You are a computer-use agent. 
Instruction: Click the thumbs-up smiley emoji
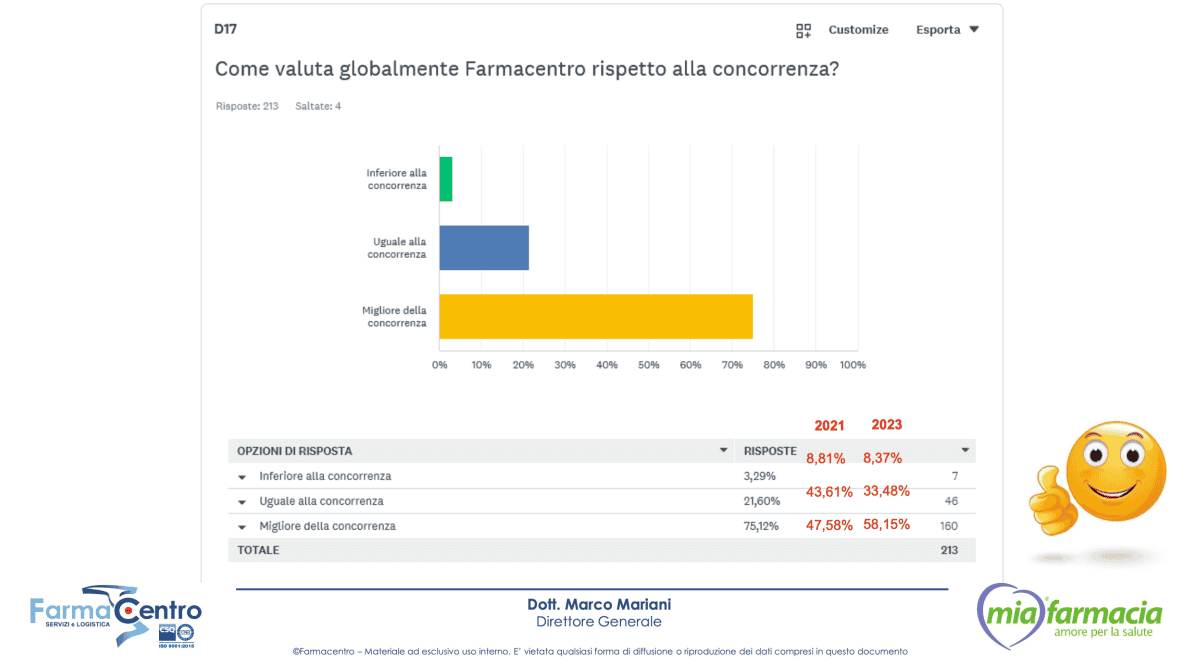click(x=1100, y=480)
